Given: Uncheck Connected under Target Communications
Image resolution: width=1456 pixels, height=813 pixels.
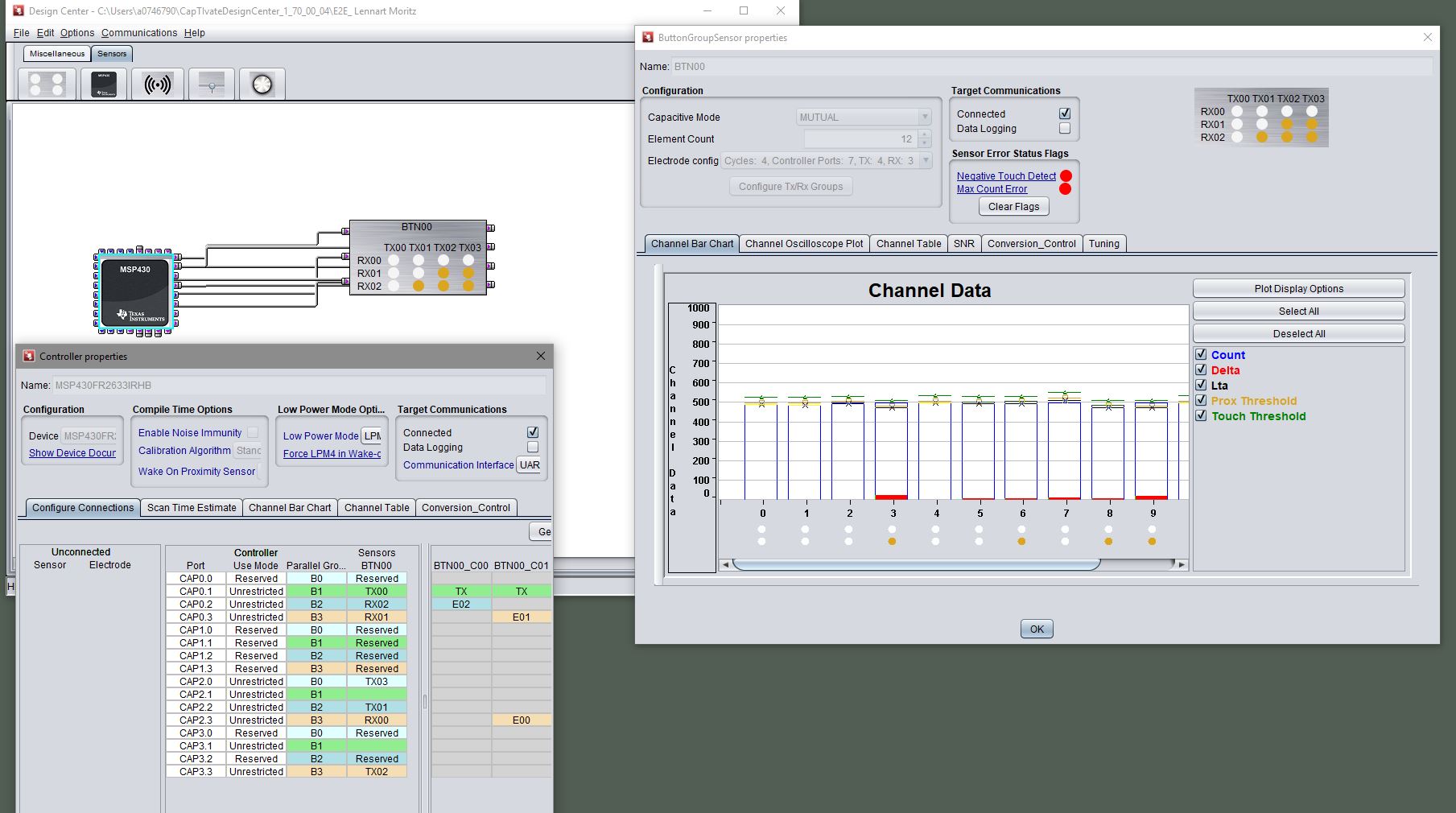Looking at the screenshot, I should point(1064,113).
